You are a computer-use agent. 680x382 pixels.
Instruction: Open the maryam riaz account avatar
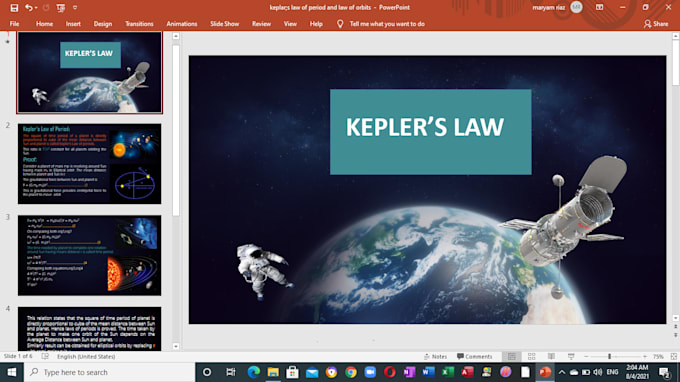[576, 7]
